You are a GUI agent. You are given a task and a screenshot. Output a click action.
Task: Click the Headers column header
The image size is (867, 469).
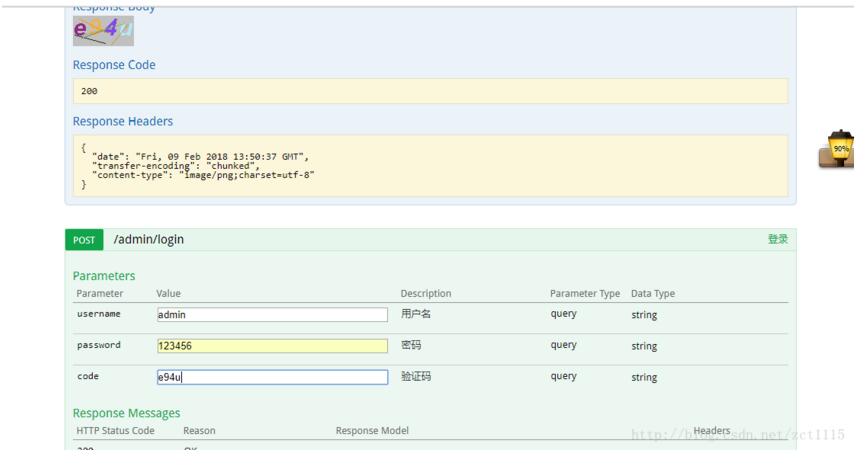pyautogui.click(x=712, y=430)
